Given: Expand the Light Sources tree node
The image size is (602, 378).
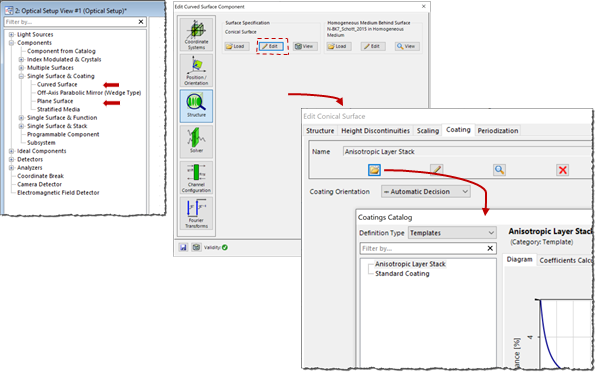Looking at the screenshot, I should click(x=12, y=35).
